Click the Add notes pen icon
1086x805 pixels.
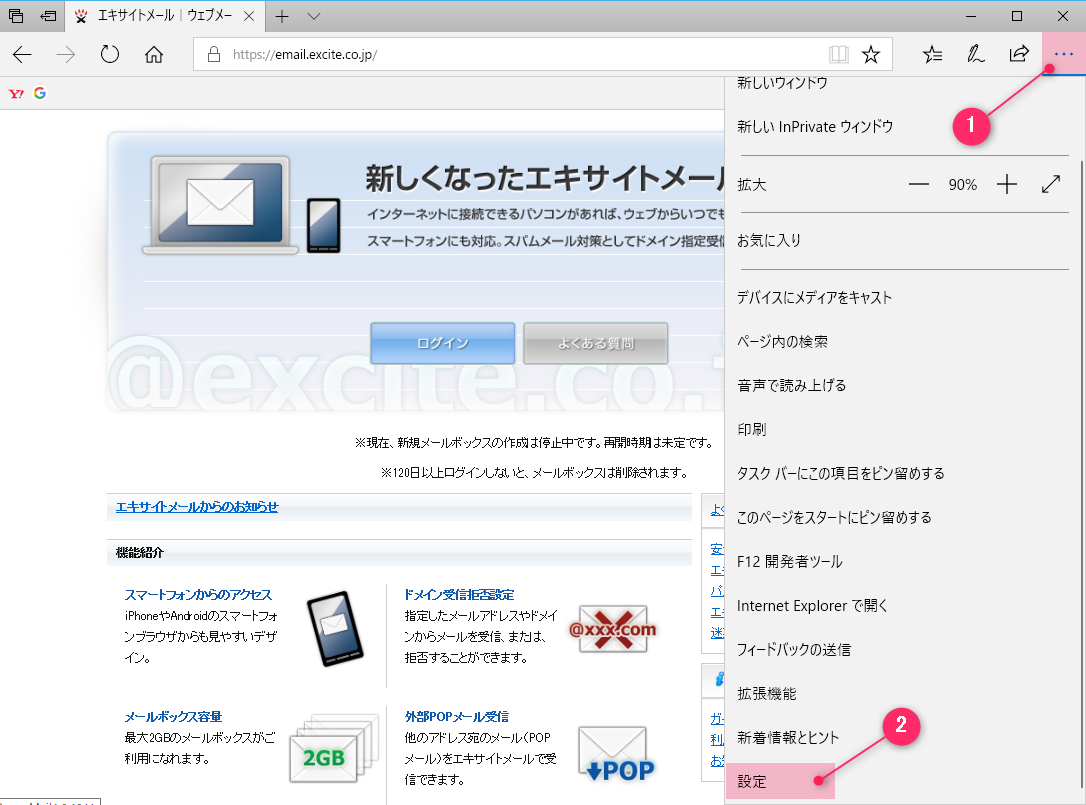[x=975, y=54]
